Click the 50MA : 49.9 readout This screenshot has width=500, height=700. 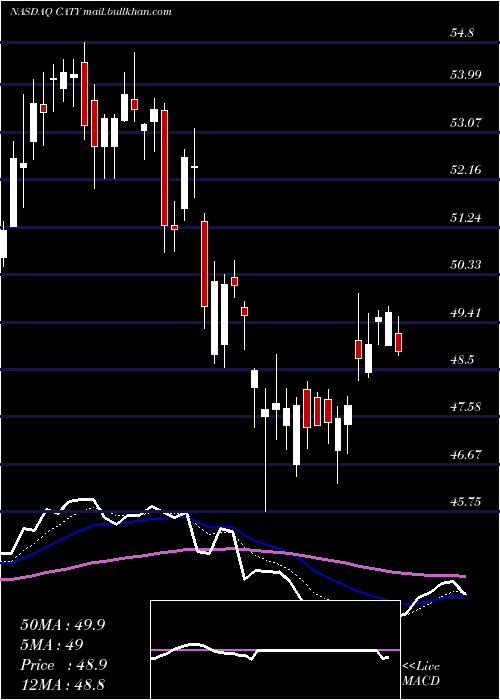[x=62, y=625]
